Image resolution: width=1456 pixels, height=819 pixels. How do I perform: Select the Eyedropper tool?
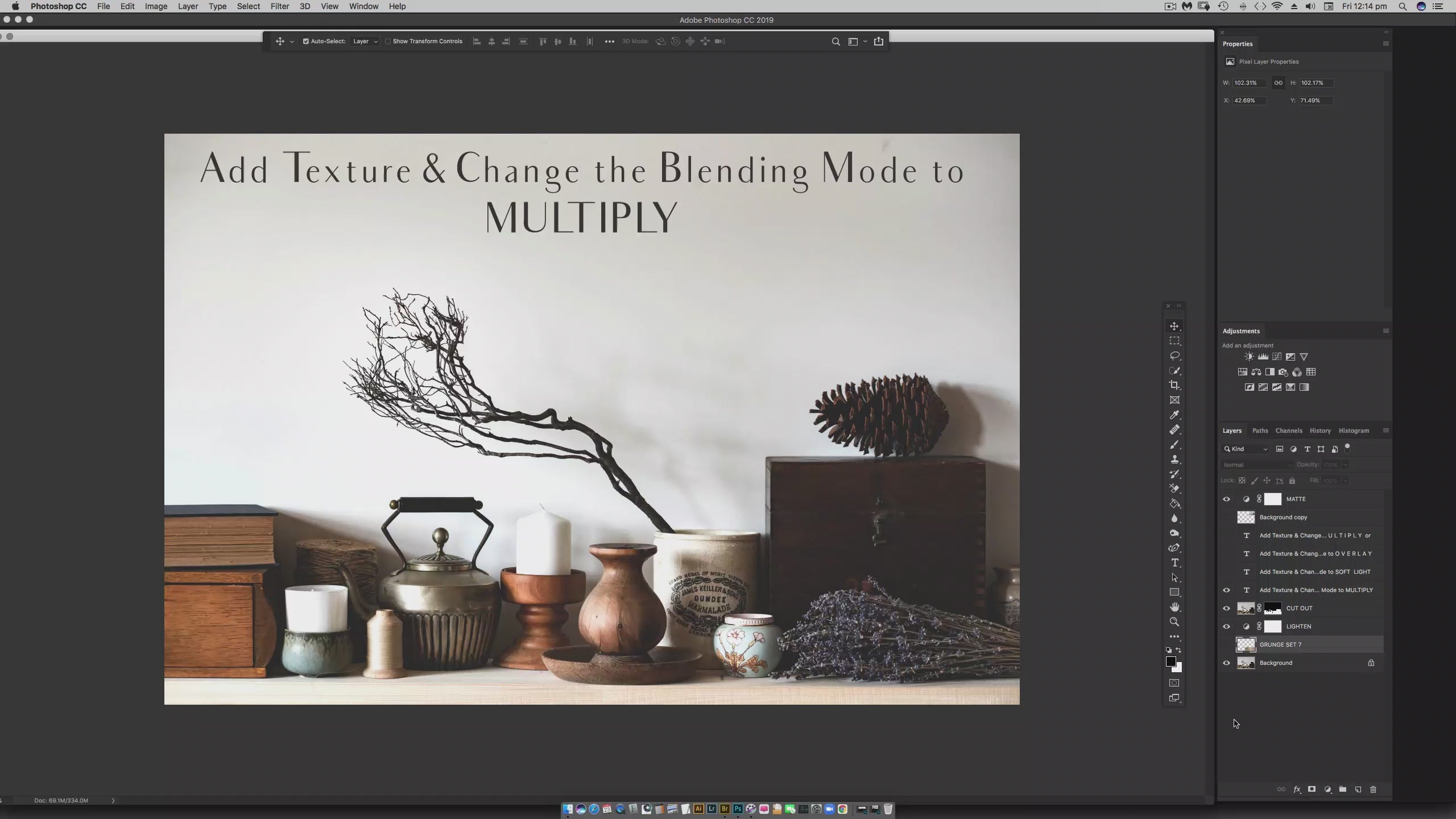(1174, 415)
